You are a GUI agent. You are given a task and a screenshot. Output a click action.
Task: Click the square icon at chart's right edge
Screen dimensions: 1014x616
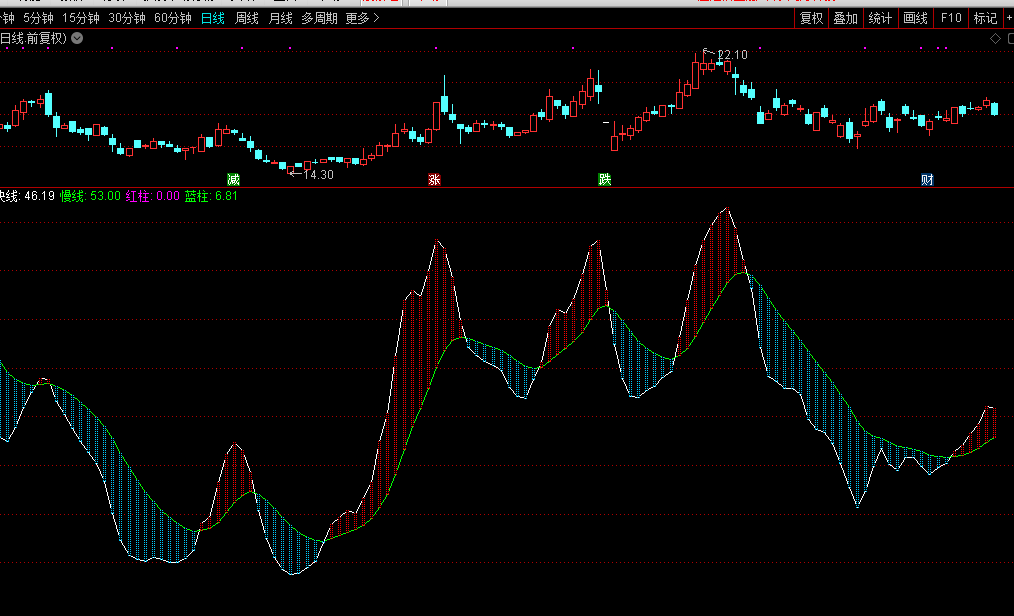point(1009,39)
